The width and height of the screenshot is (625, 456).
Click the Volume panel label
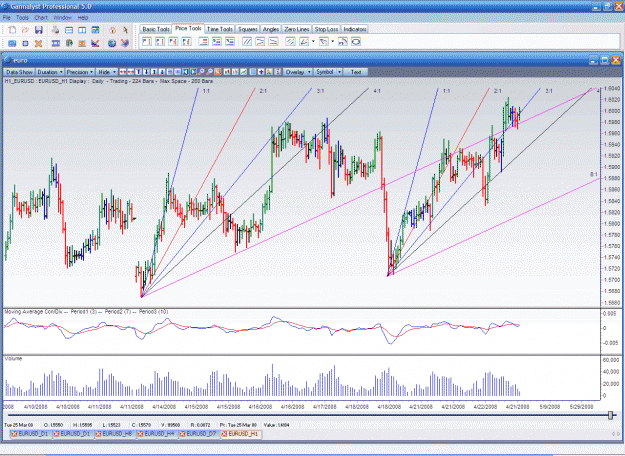coord(13,359)
